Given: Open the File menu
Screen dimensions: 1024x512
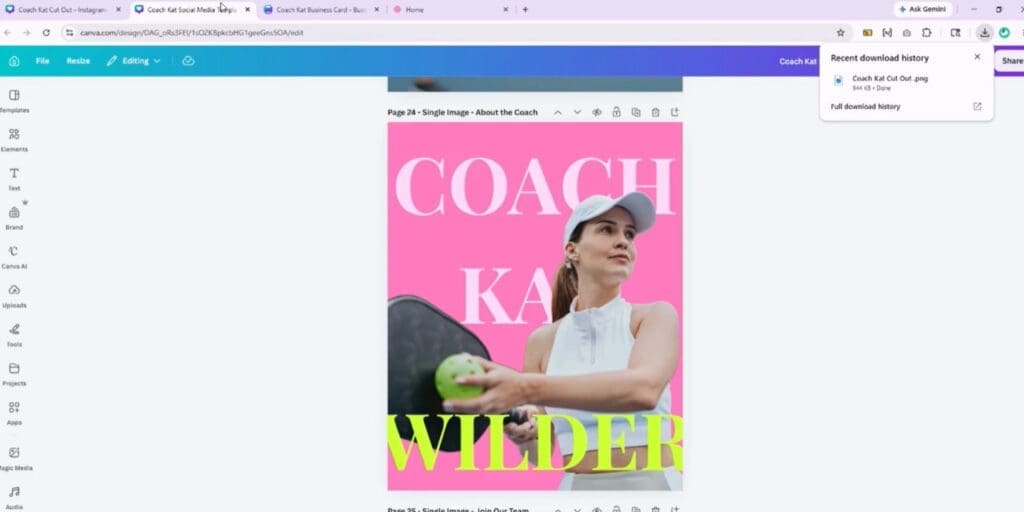Looking at the screenshot, I should click(42, 61).
